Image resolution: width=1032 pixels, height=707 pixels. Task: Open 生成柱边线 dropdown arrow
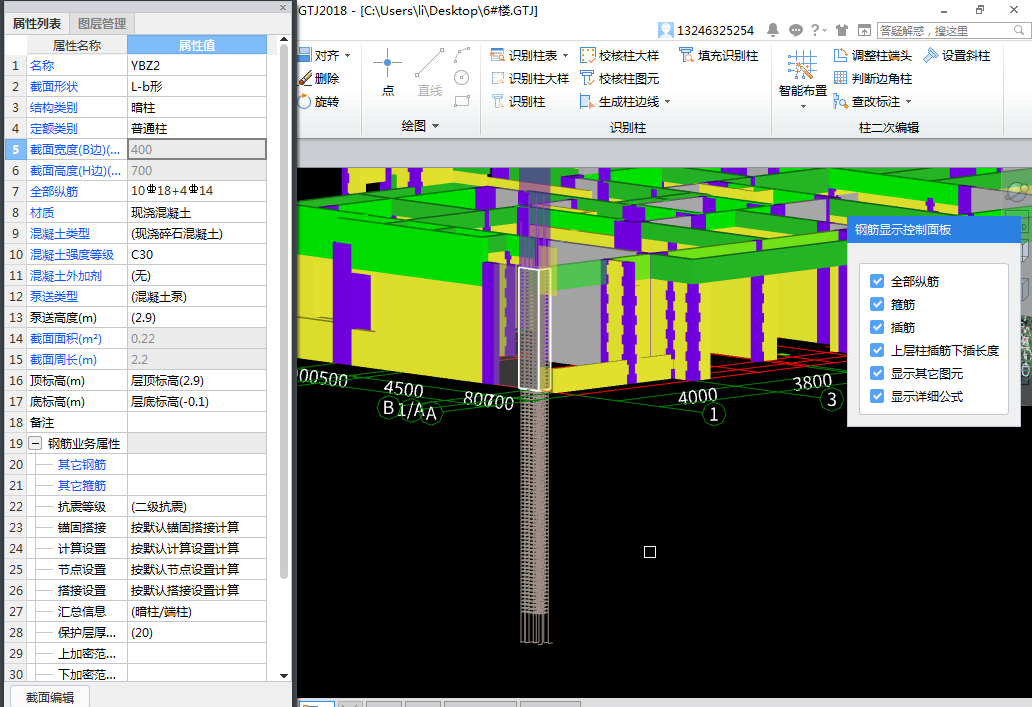667,102
